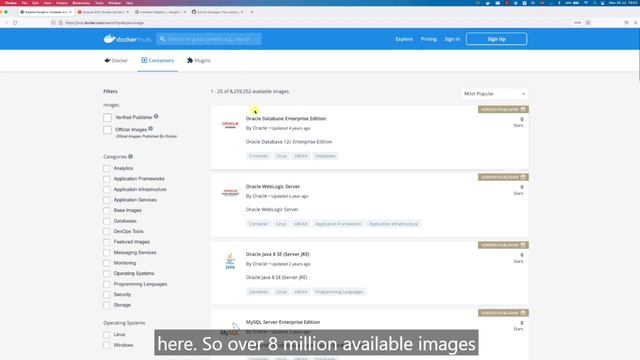
Task: Check the Base Images category
Action: pos(107,210)
